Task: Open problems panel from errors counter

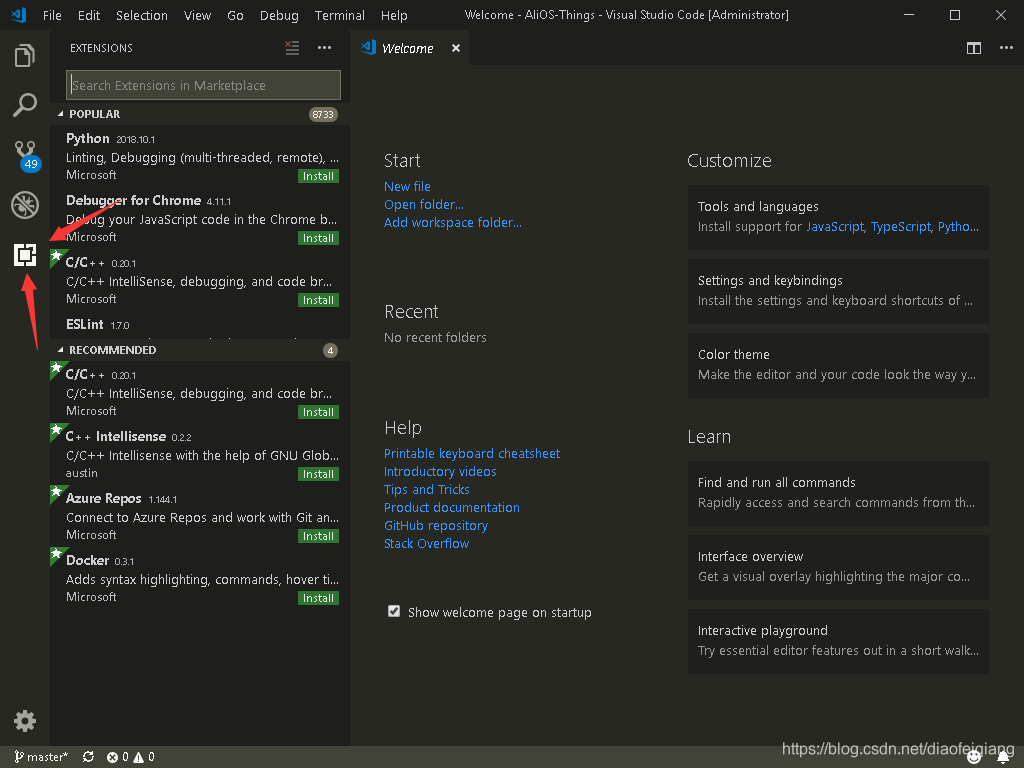Action: 118,757
